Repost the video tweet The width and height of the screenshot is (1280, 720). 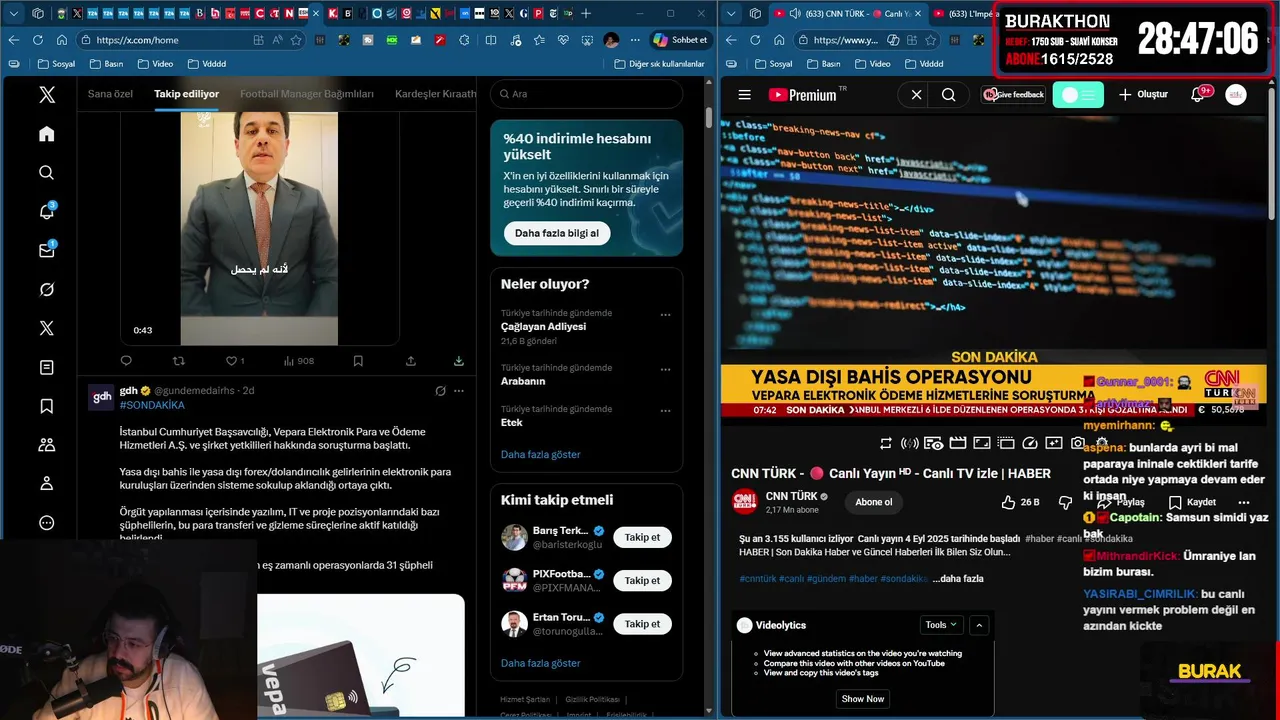[x=179, y=361]
